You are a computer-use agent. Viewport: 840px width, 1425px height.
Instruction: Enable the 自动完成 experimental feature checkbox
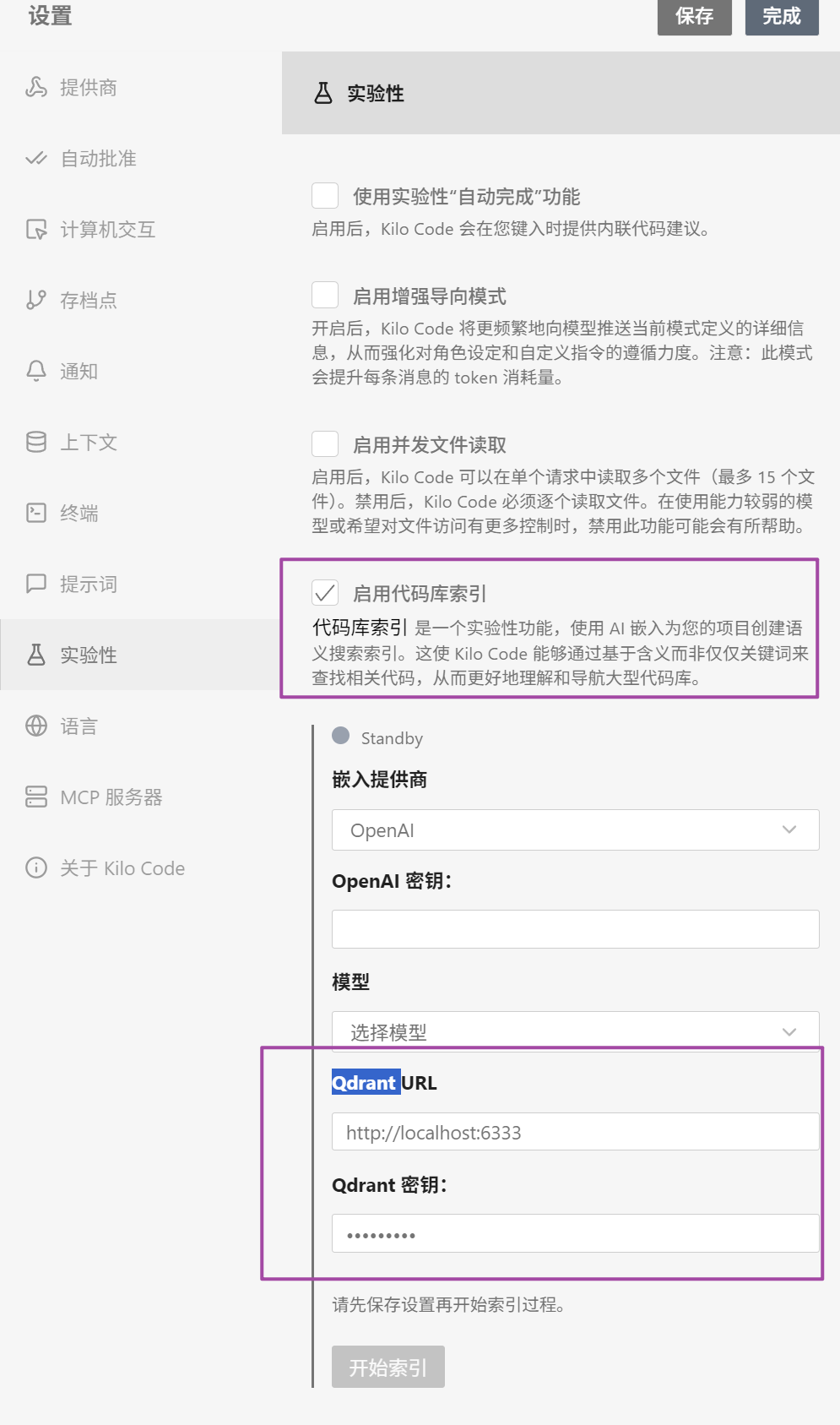(x=325, y=196)
